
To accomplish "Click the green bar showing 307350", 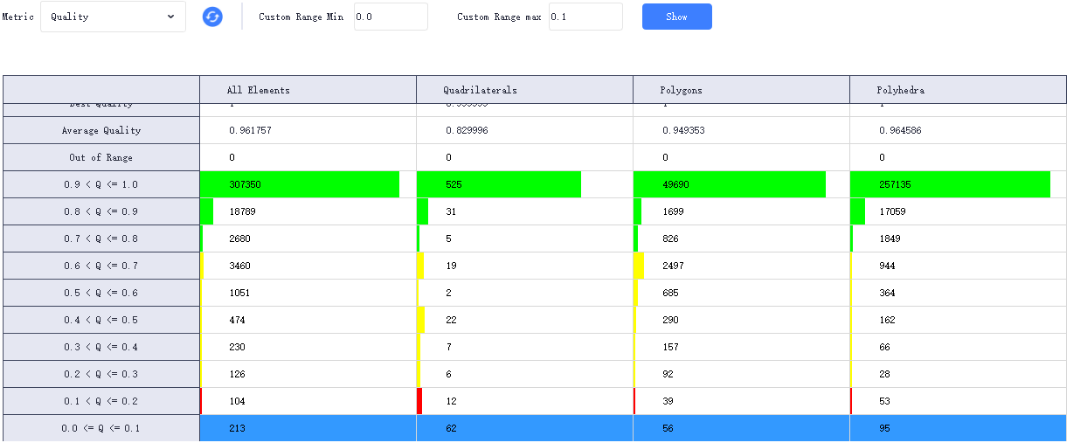I will [300, 185].
